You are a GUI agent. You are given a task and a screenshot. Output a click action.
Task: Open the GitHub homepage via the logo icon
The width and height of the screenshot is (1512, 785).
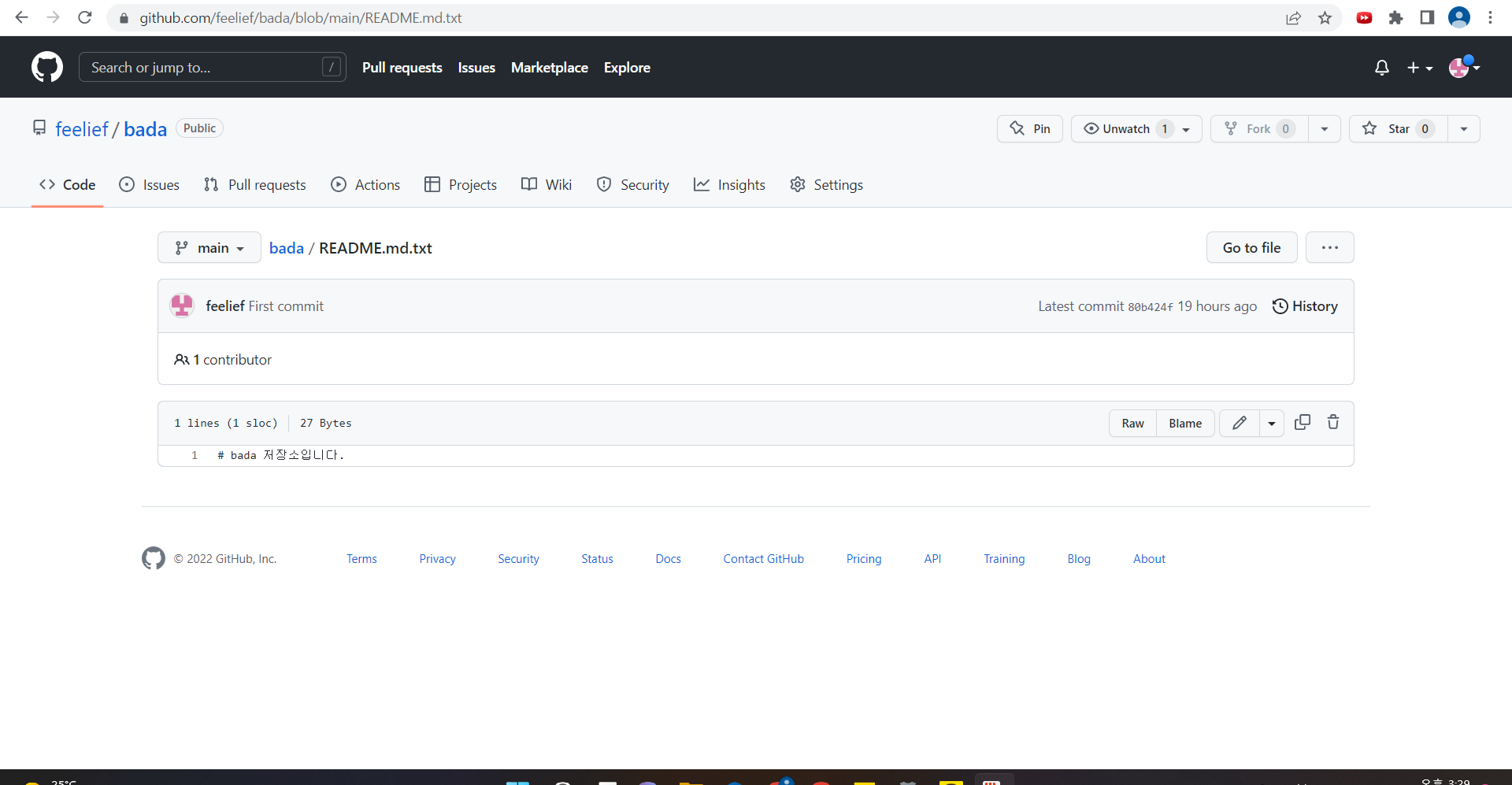coord(46,67)
